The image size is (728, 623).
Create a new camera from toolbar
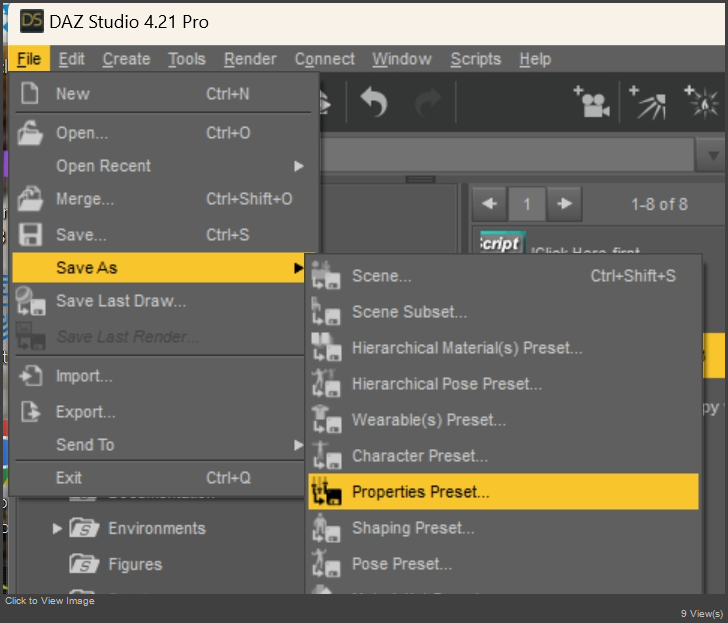[592, 102]
